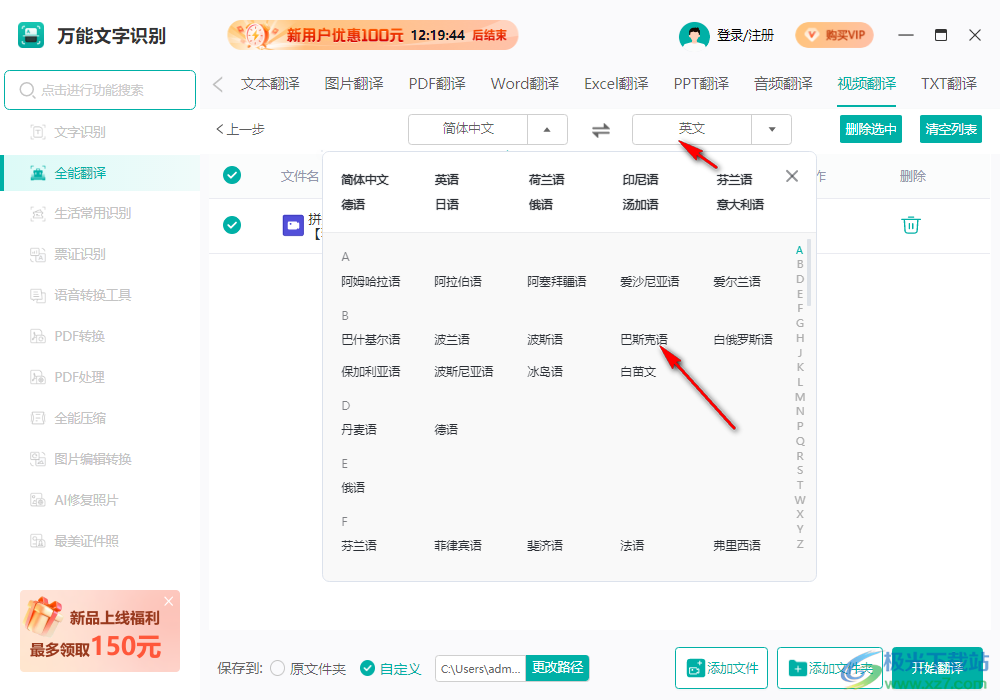The image size is (1000, 700).
Task: Open 票证识别 sidebar item
Action: pos(68,254)
